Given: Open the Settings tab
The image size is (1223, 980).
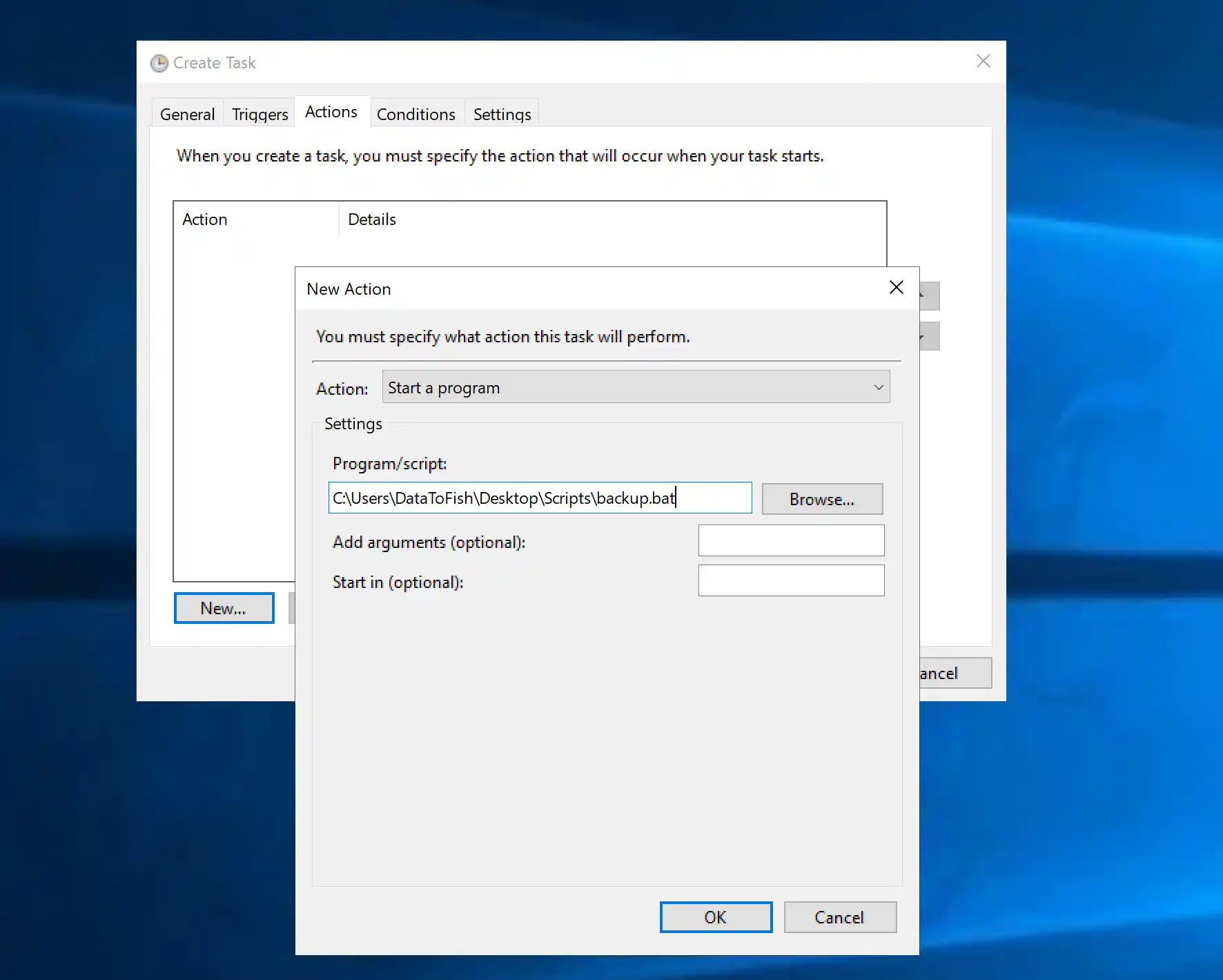Looking at the screenshot, I should [x=502, y=115].
